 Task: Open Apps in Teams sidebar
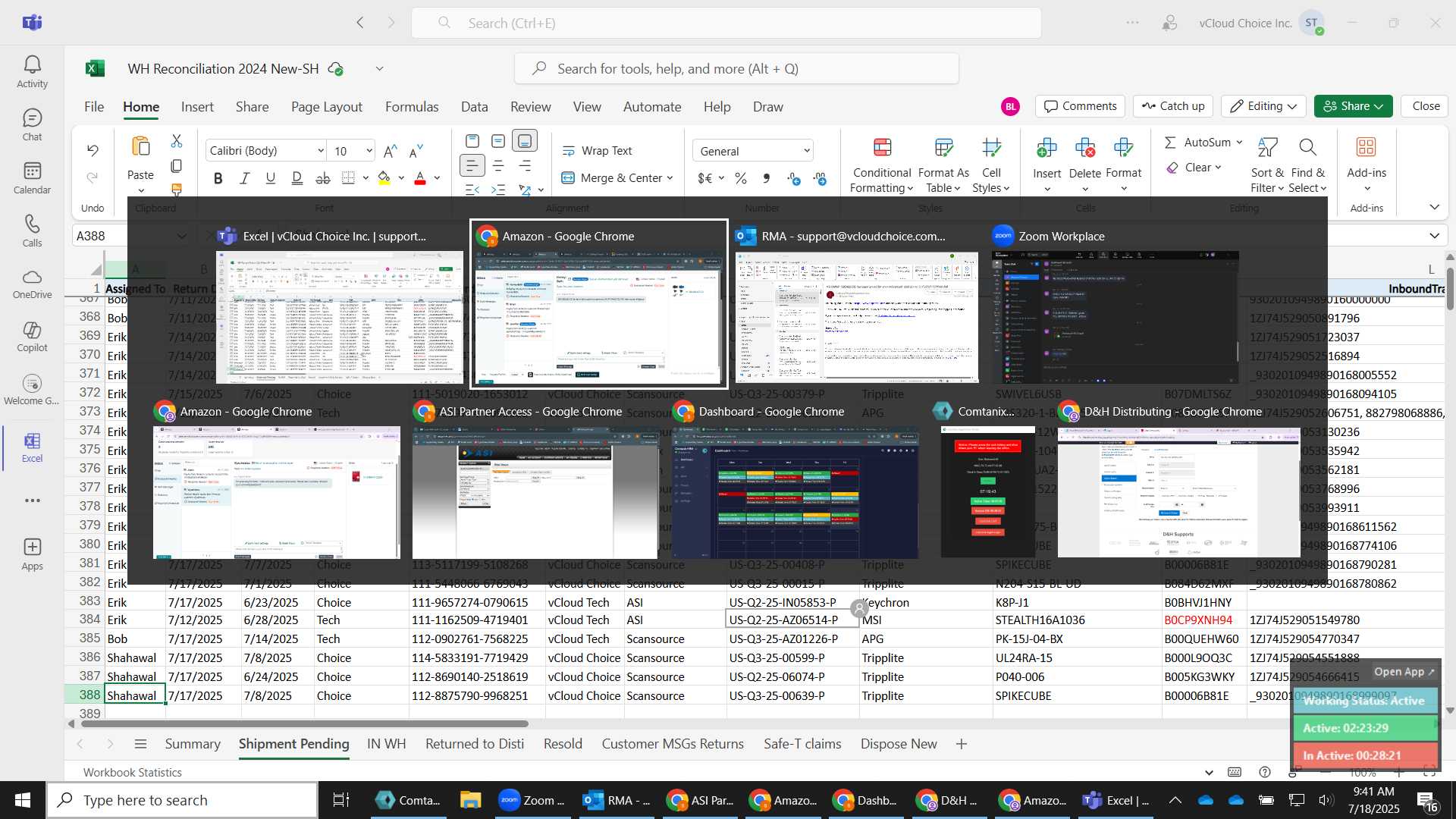tap(32, 554)
